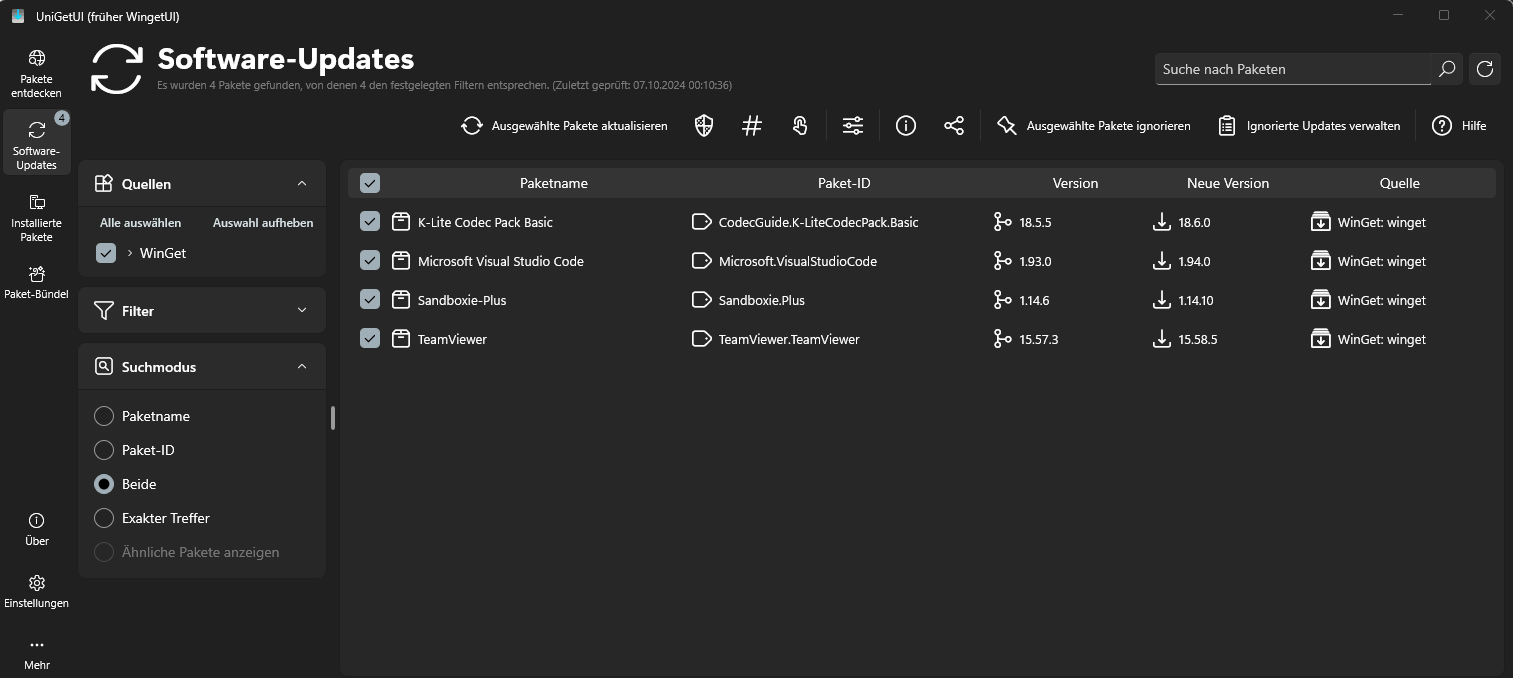Reload the package list with refresh icon

tap(1485, 69)
